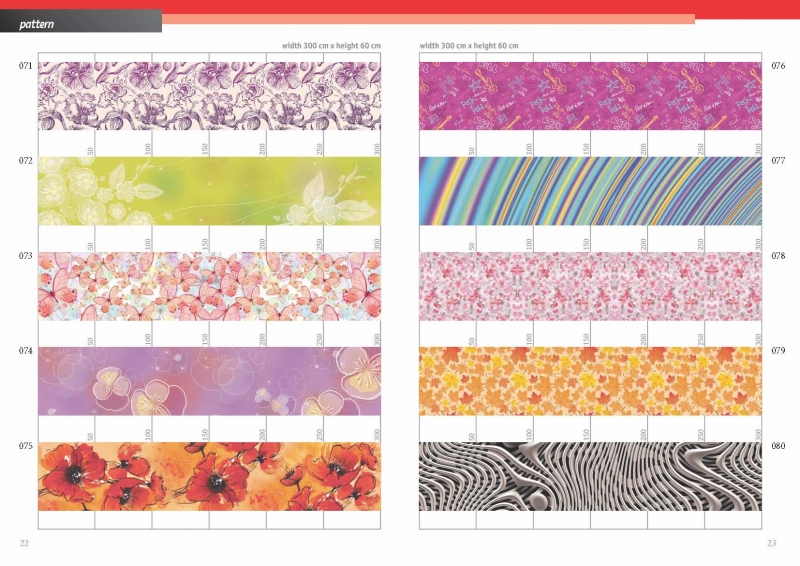Choose the gray wavy lines pattern 080
This screenshot has height=566, width=800.
point(590,476)
